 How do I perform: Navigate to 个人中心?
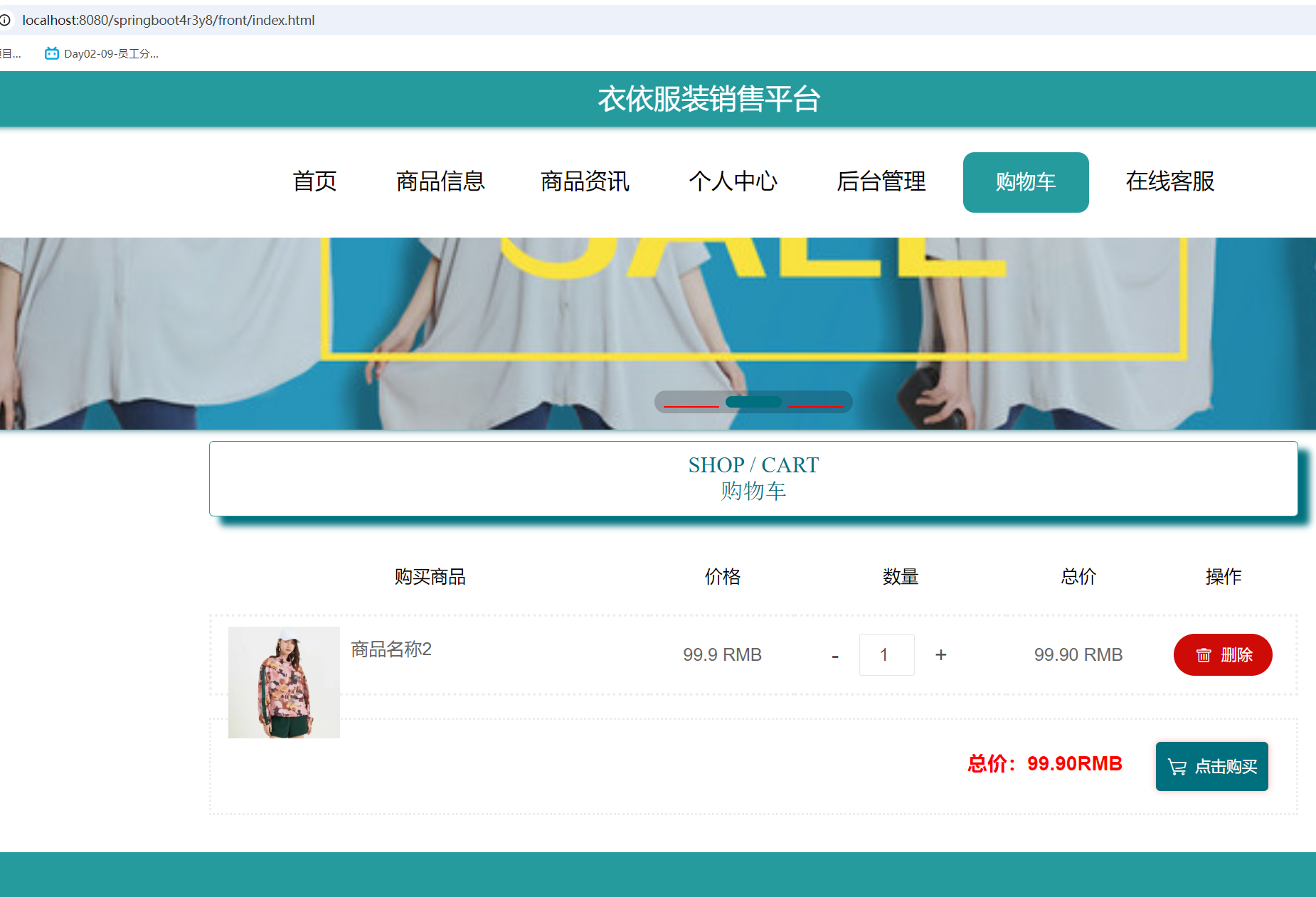click(733, 181)
